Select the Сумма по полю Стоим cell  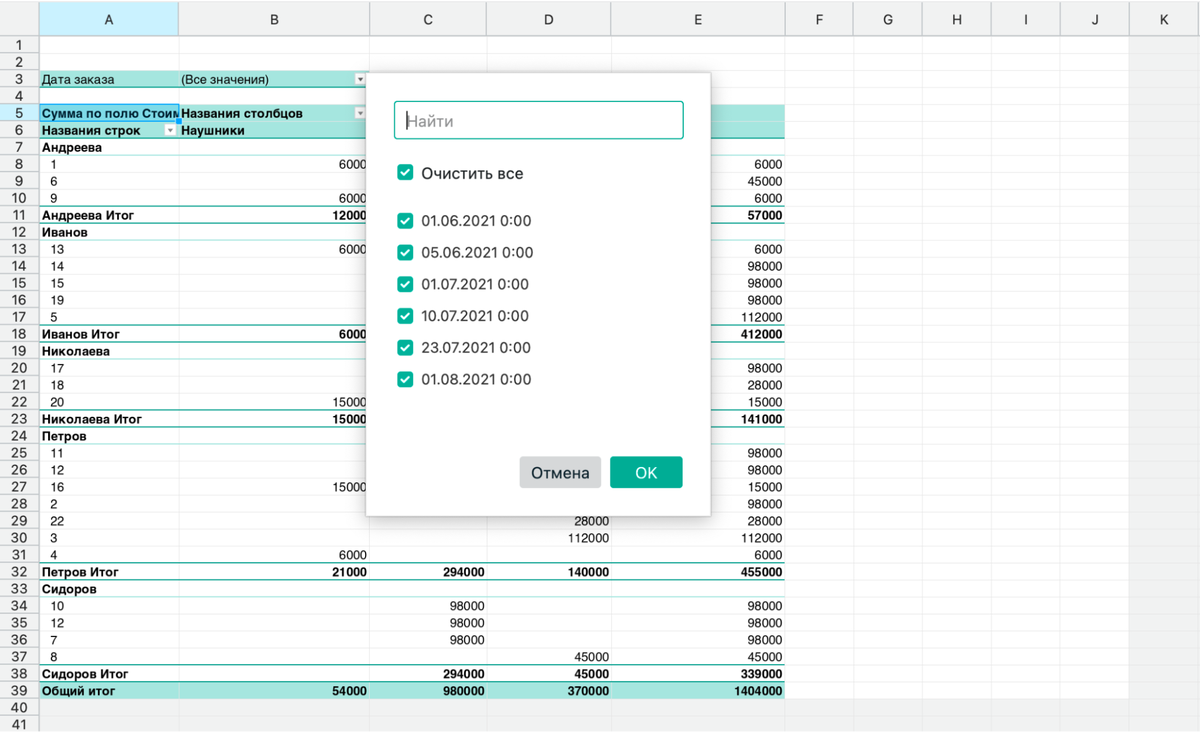pos(109,113)
